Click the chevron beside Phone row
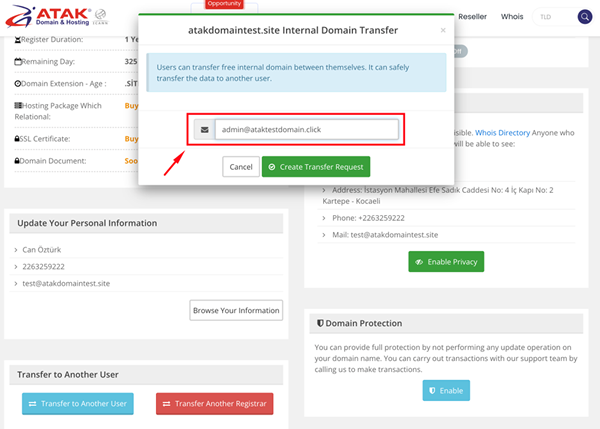The height and width of the screenshot is (429, 600). 324,218
